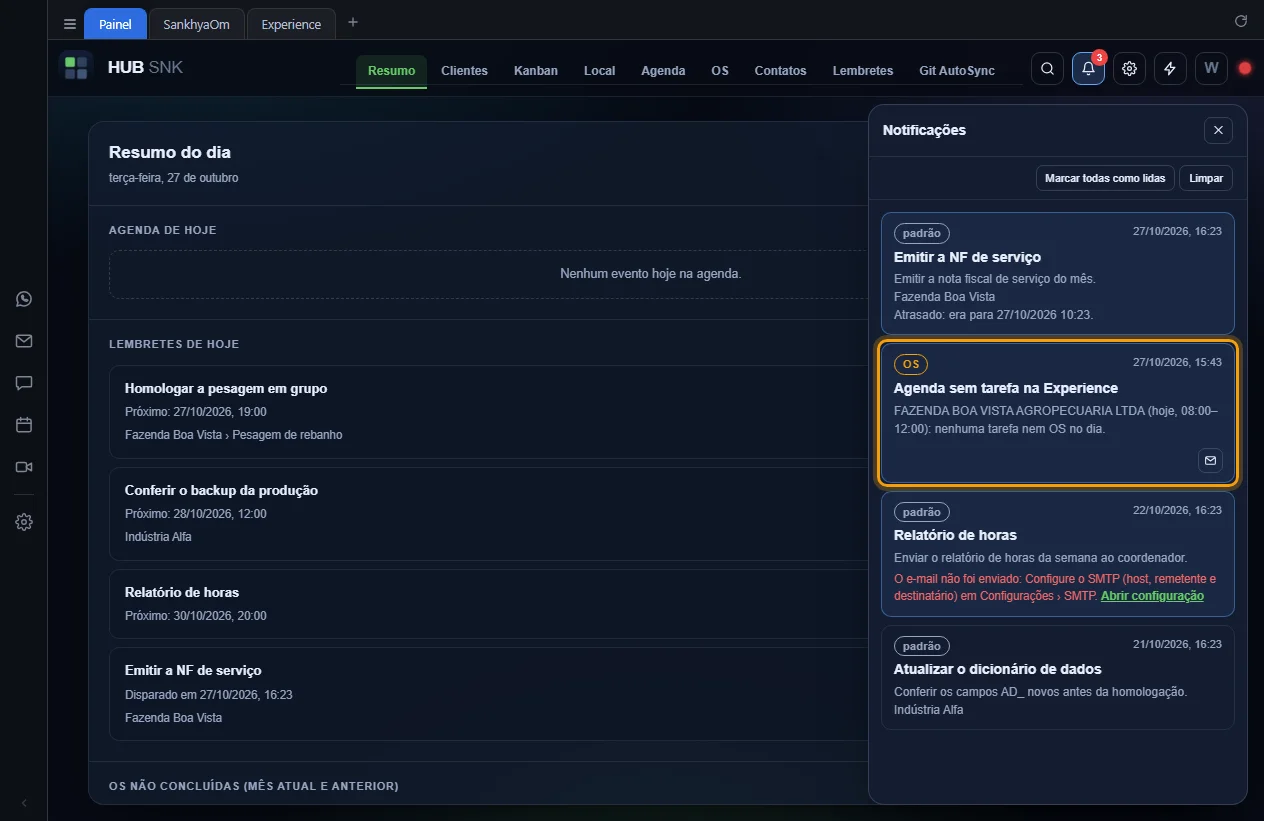This screenshot has height=821, width=1264.
Task: Collapse the sidebar with the bottom chevron
Action: tap(24, 803)
